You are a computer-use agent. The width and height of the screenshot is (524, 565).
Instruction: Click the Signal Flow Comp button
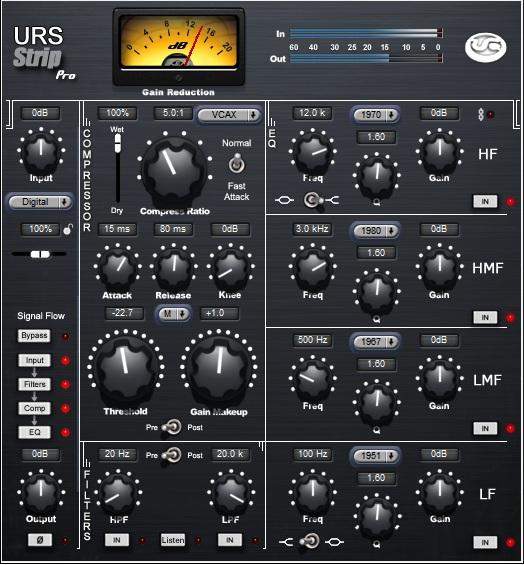pos(35,409)
